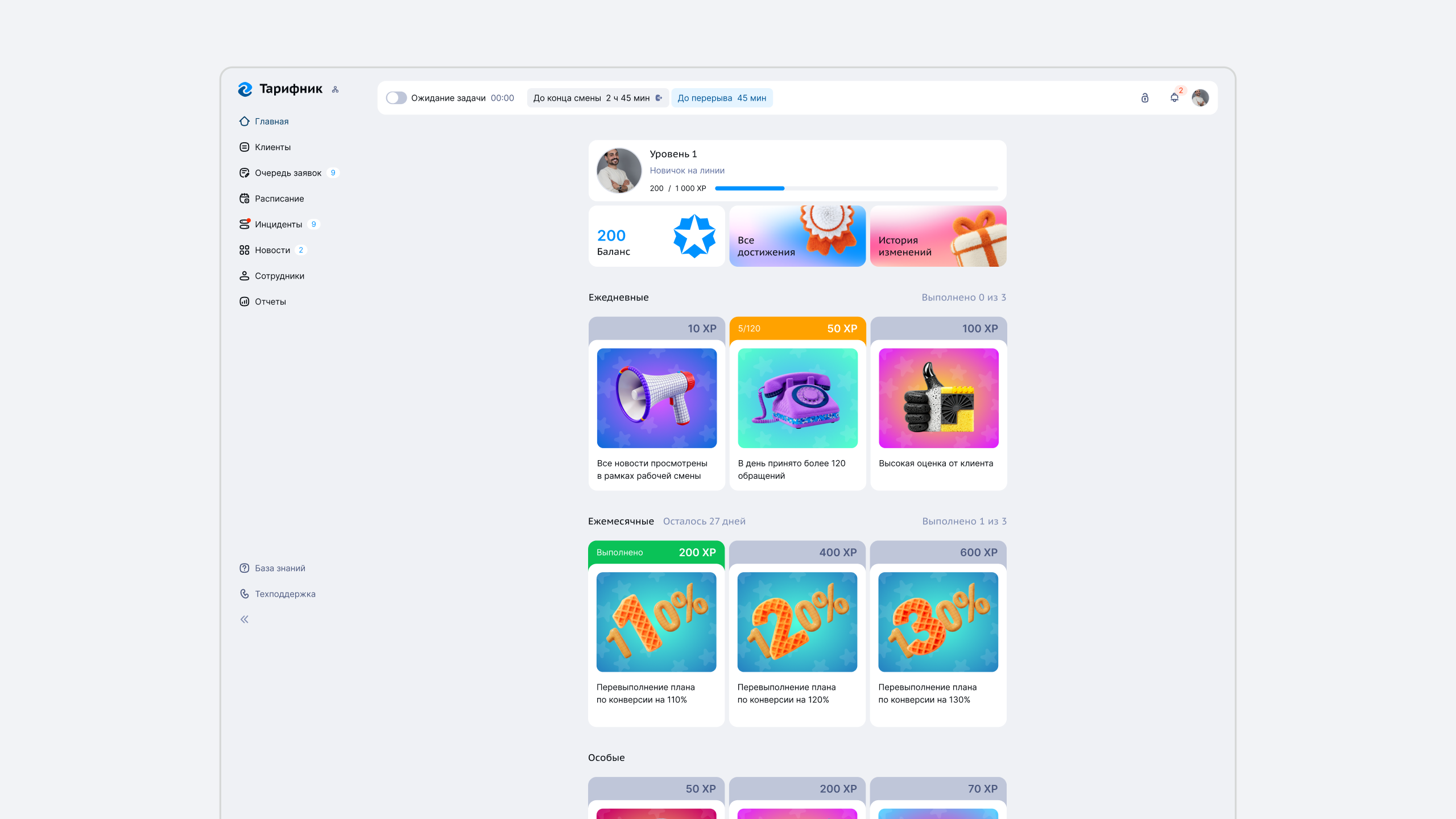Toggle the Ожидание задачи switch

[396, 98]
